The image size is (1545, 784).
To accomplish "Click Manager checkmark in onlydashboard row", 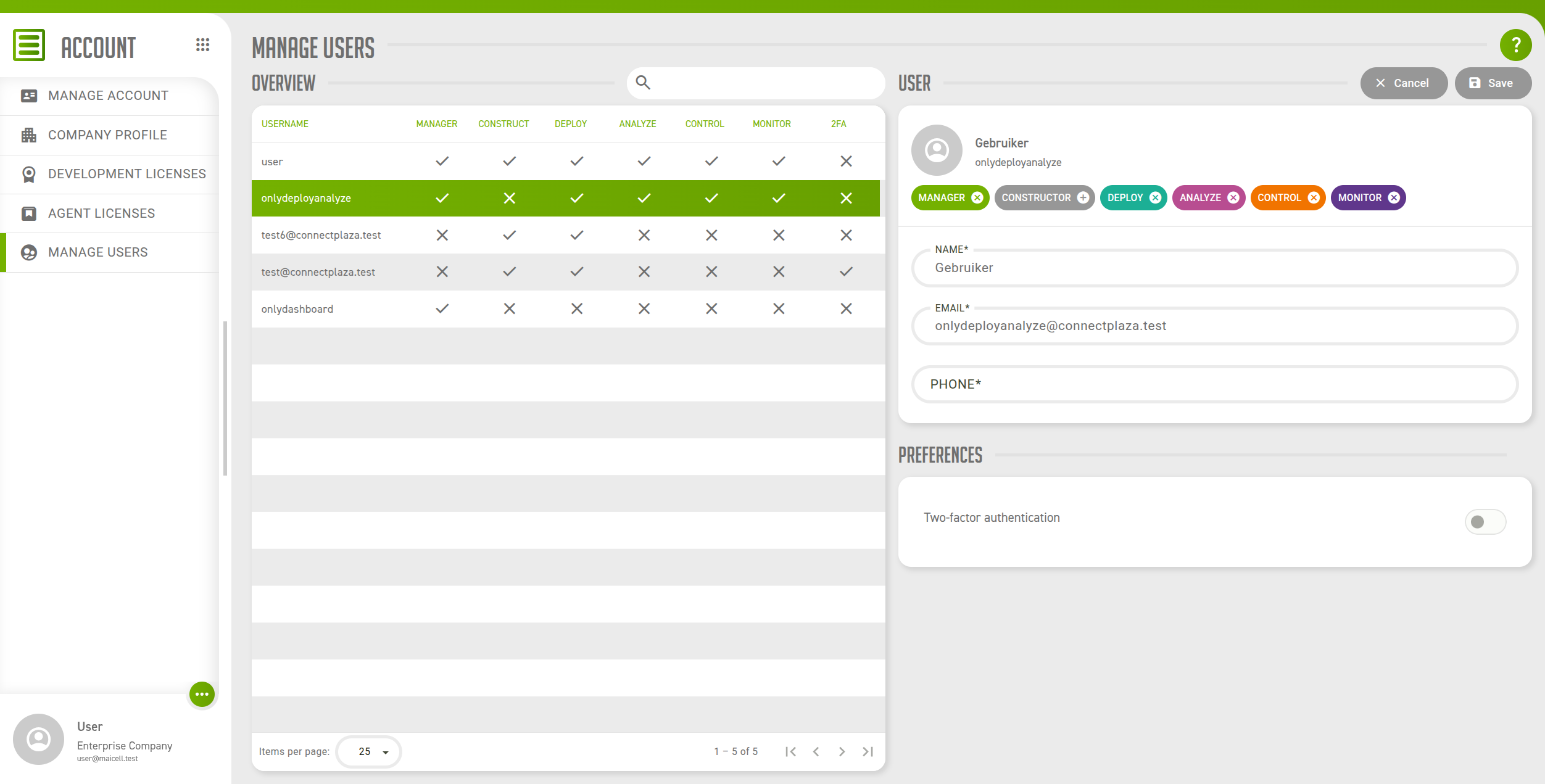I will coord(442,309).
